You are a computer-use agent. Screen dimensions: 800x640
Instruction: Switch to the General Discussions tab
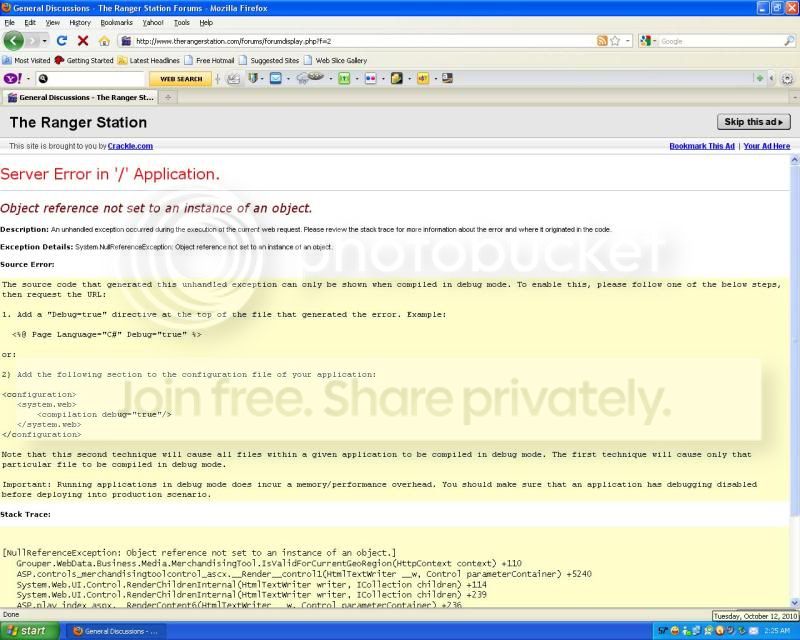(x=83, y=97)
